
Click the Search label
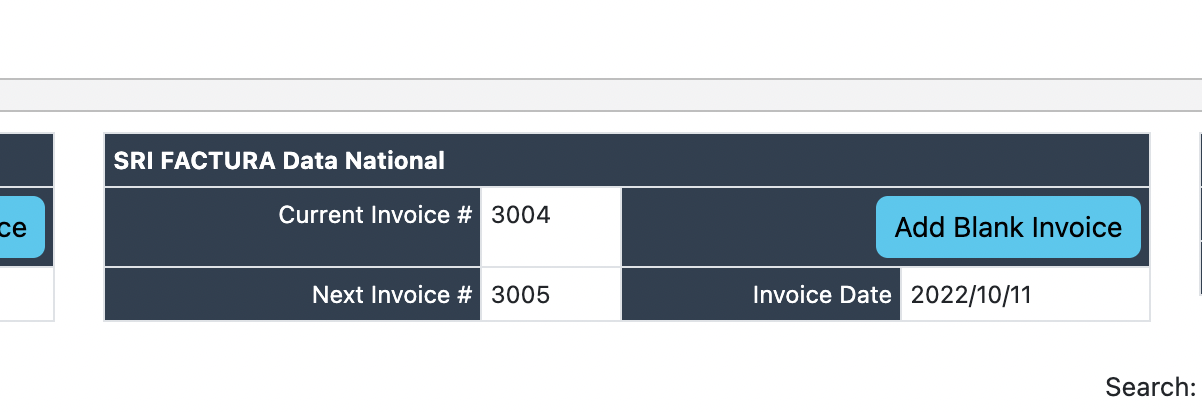pyautogui.click(x=1150, y=387)
